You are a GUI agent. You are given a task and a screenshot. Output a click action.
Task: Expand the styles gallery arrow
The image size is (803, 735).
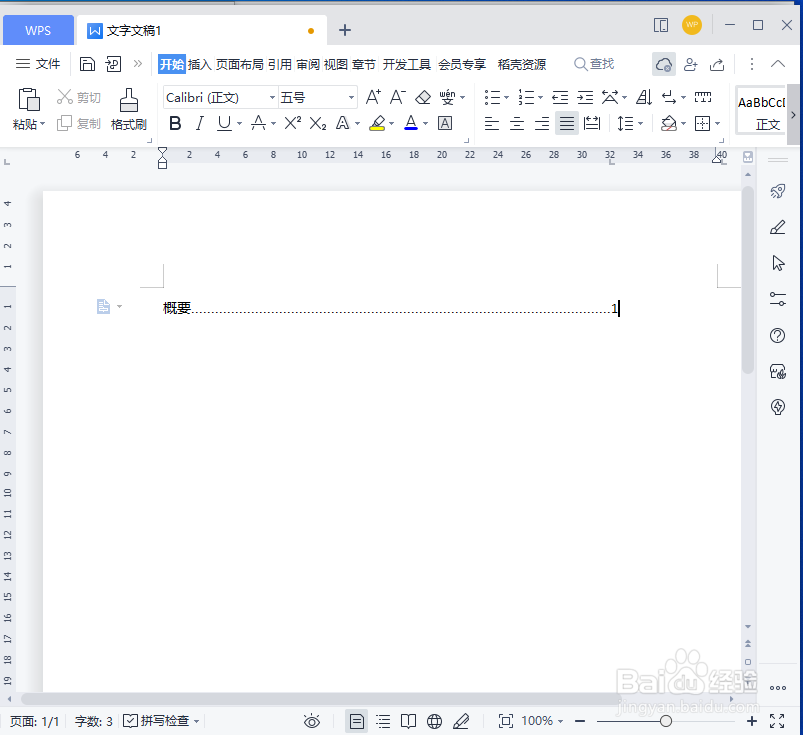point(793,115)
